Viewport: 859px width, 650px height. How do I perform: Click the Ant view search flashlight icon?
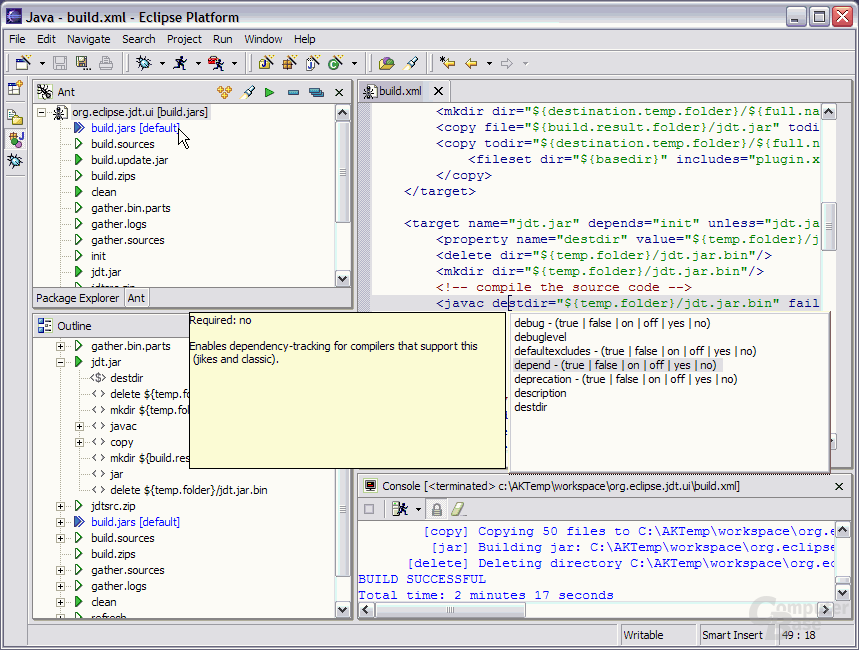[248, 92]
